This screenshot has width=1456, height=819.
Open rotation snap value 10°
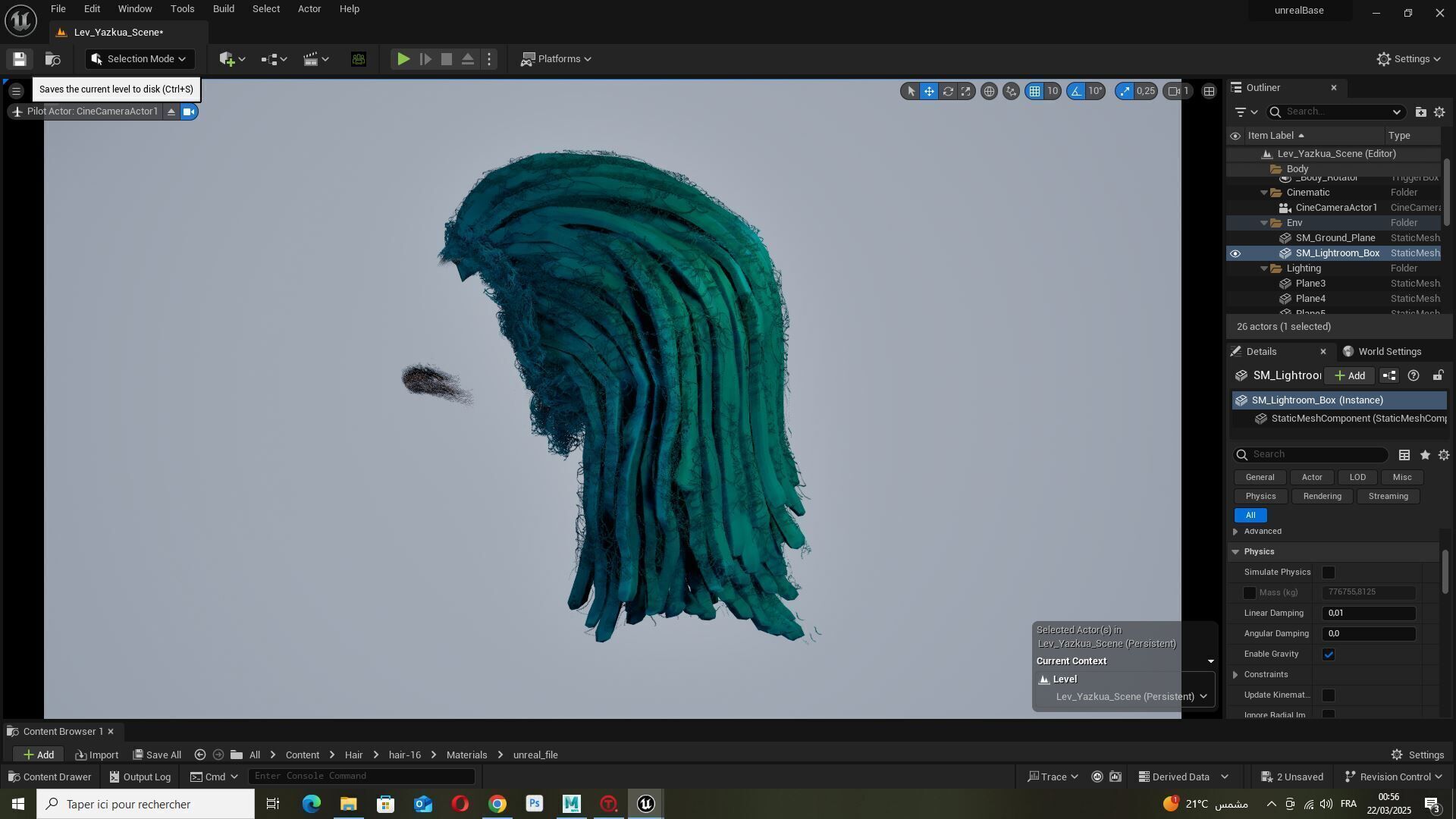tap(1096, 91)
